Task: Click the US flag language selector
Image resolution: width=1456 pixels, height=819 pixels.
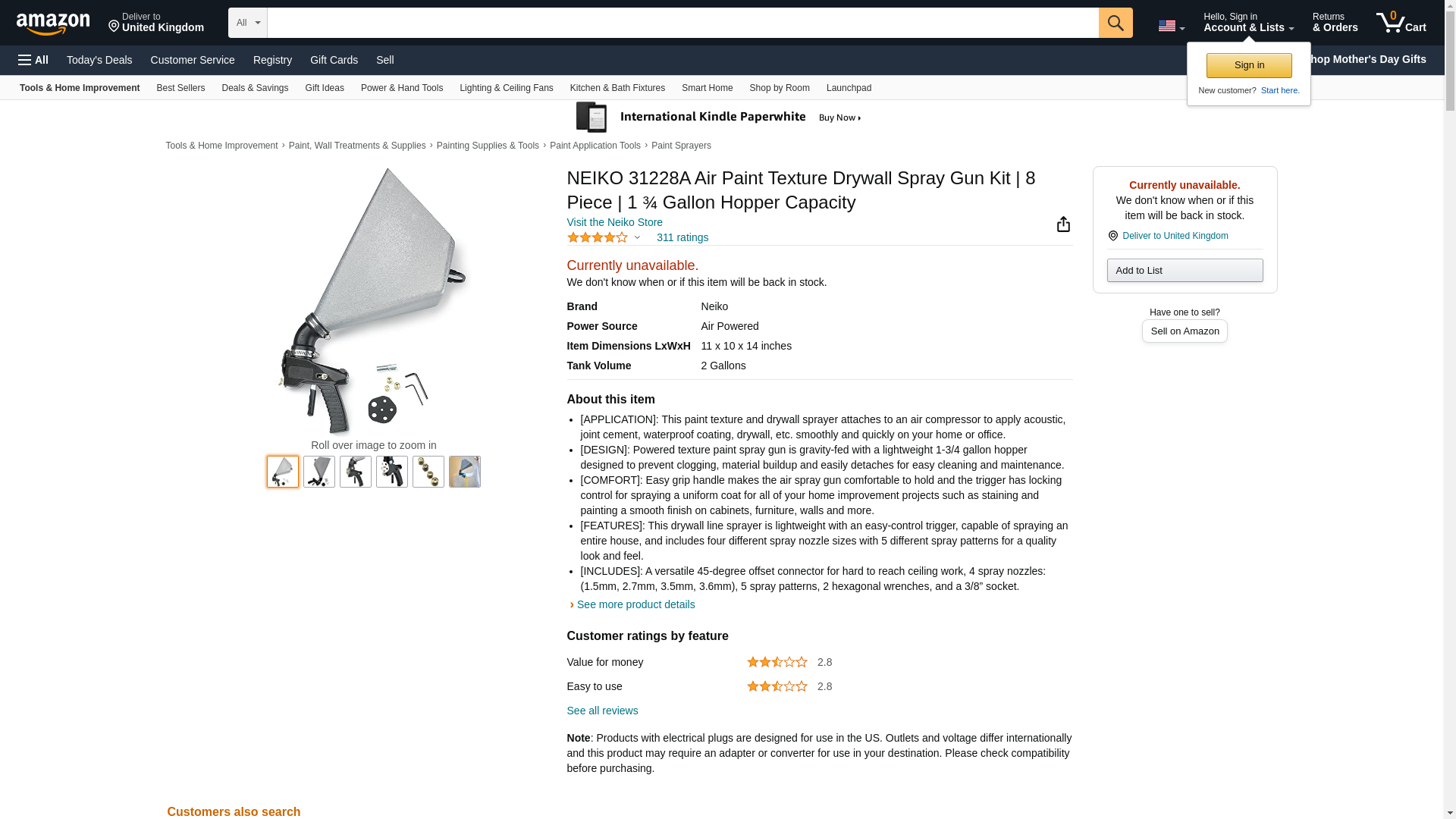Action: click(1171, 26)
